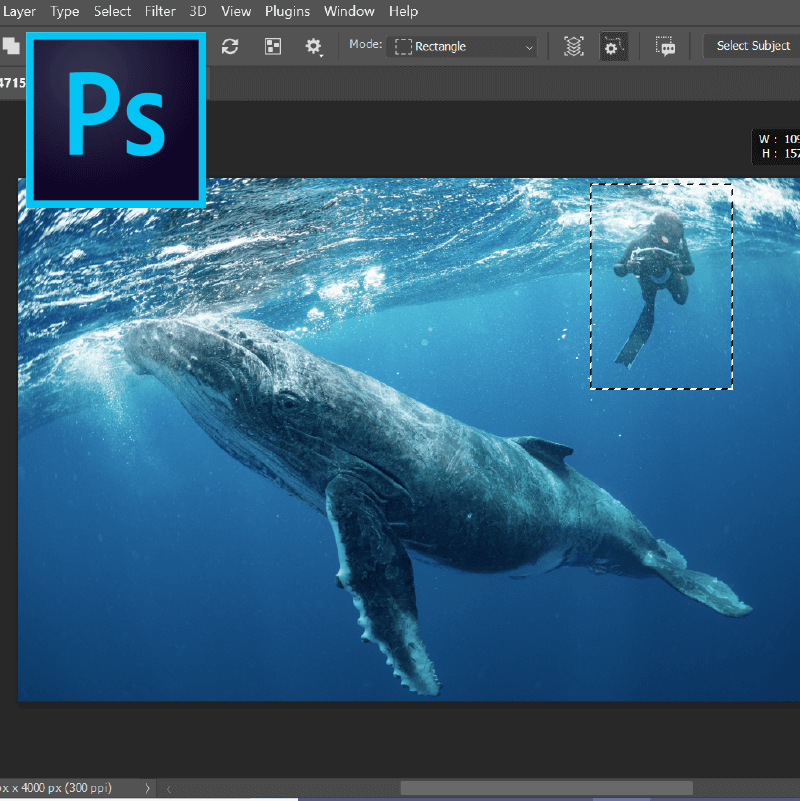This screenshot has width=800, height=801.
Task: Open the gear options in the toolbar
Action: [x=314, y=46]
